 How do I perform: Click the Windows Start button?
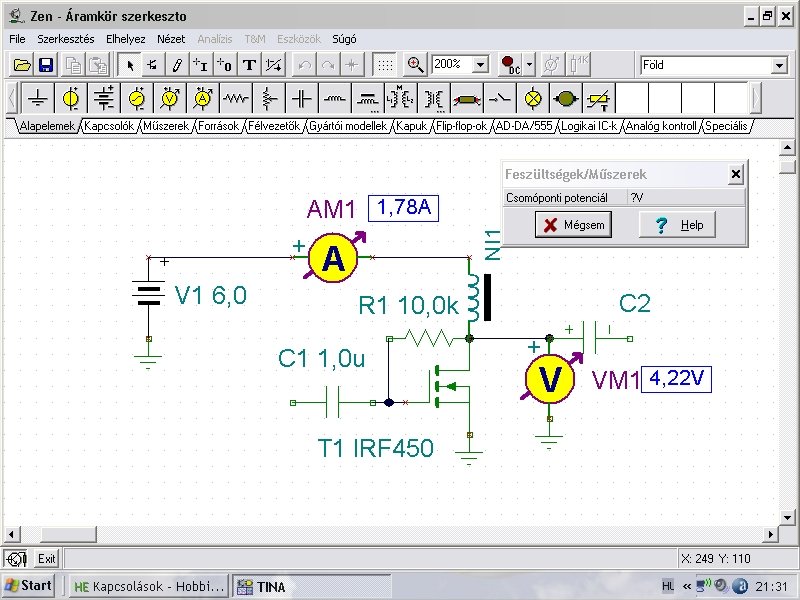click(29, 585)
